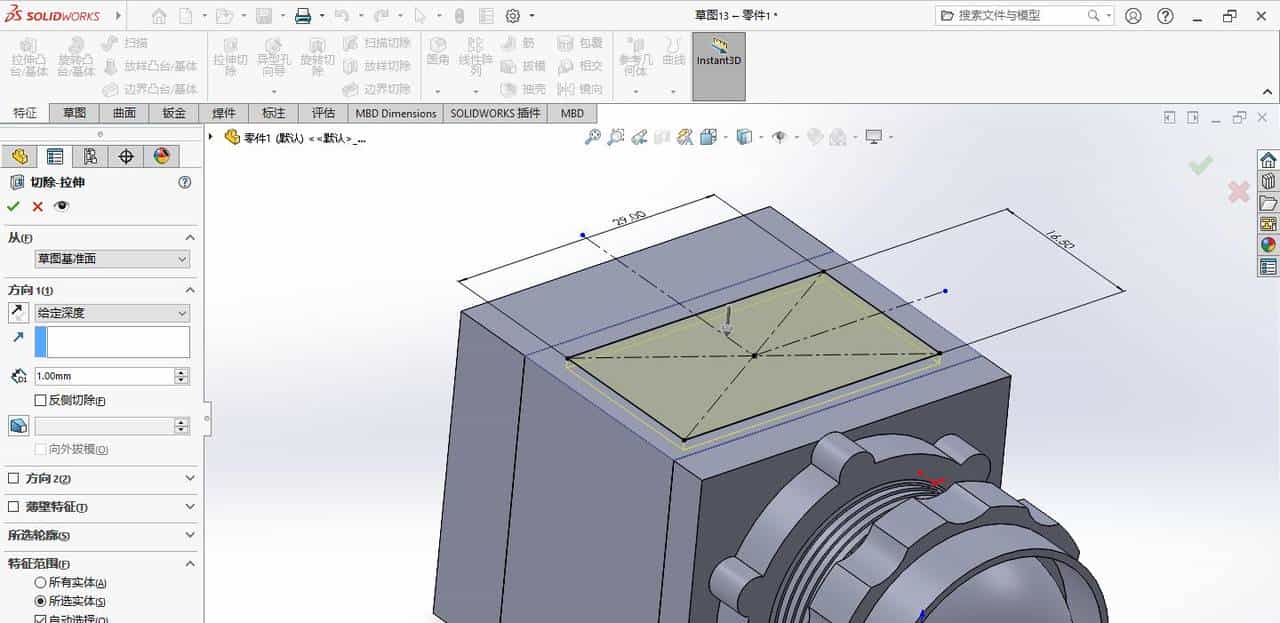Open the 评估 ribbon tab
This screenshot has width=1280, height=623.
[322, 113]
